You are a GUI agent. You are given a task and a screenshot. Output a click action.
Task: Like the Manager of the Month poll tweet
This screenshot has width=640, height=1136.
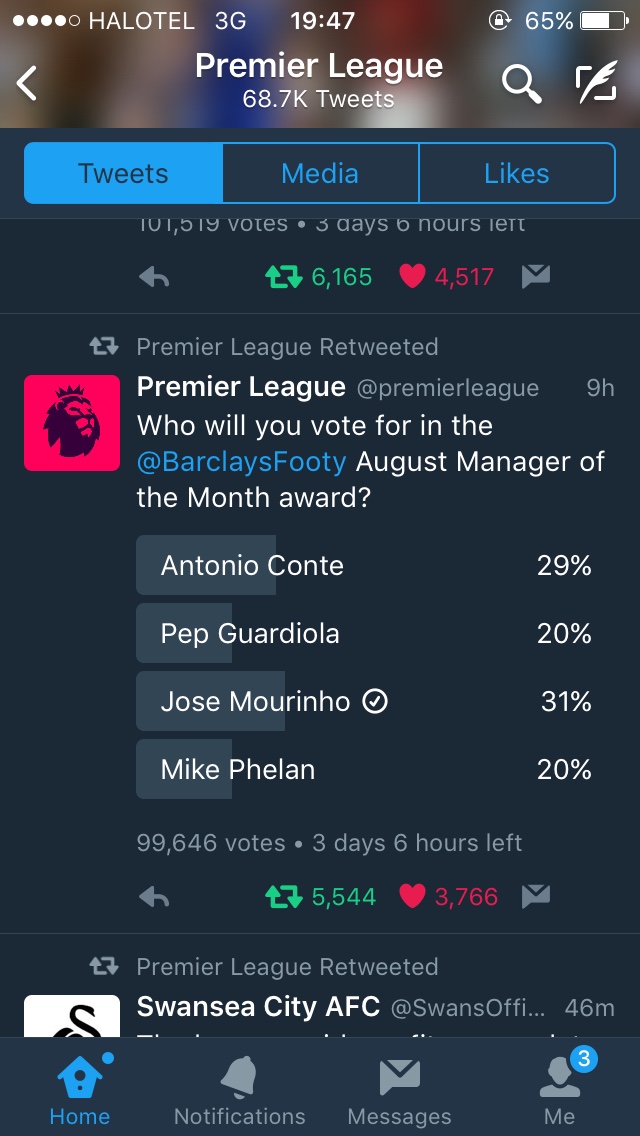coord(412,897)
